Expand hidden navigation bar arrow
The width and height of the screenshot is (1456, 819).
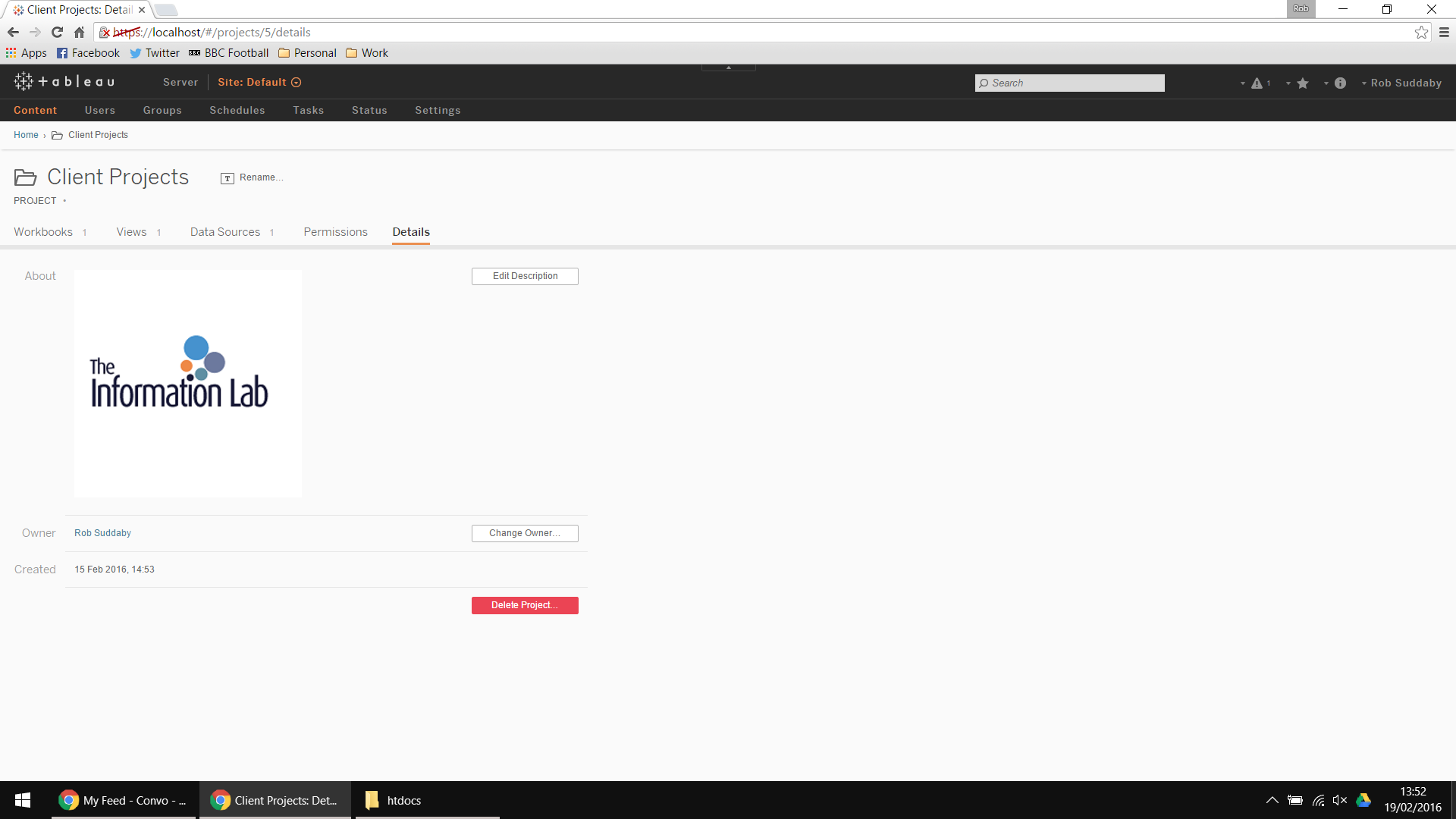(x=728, y=67)
